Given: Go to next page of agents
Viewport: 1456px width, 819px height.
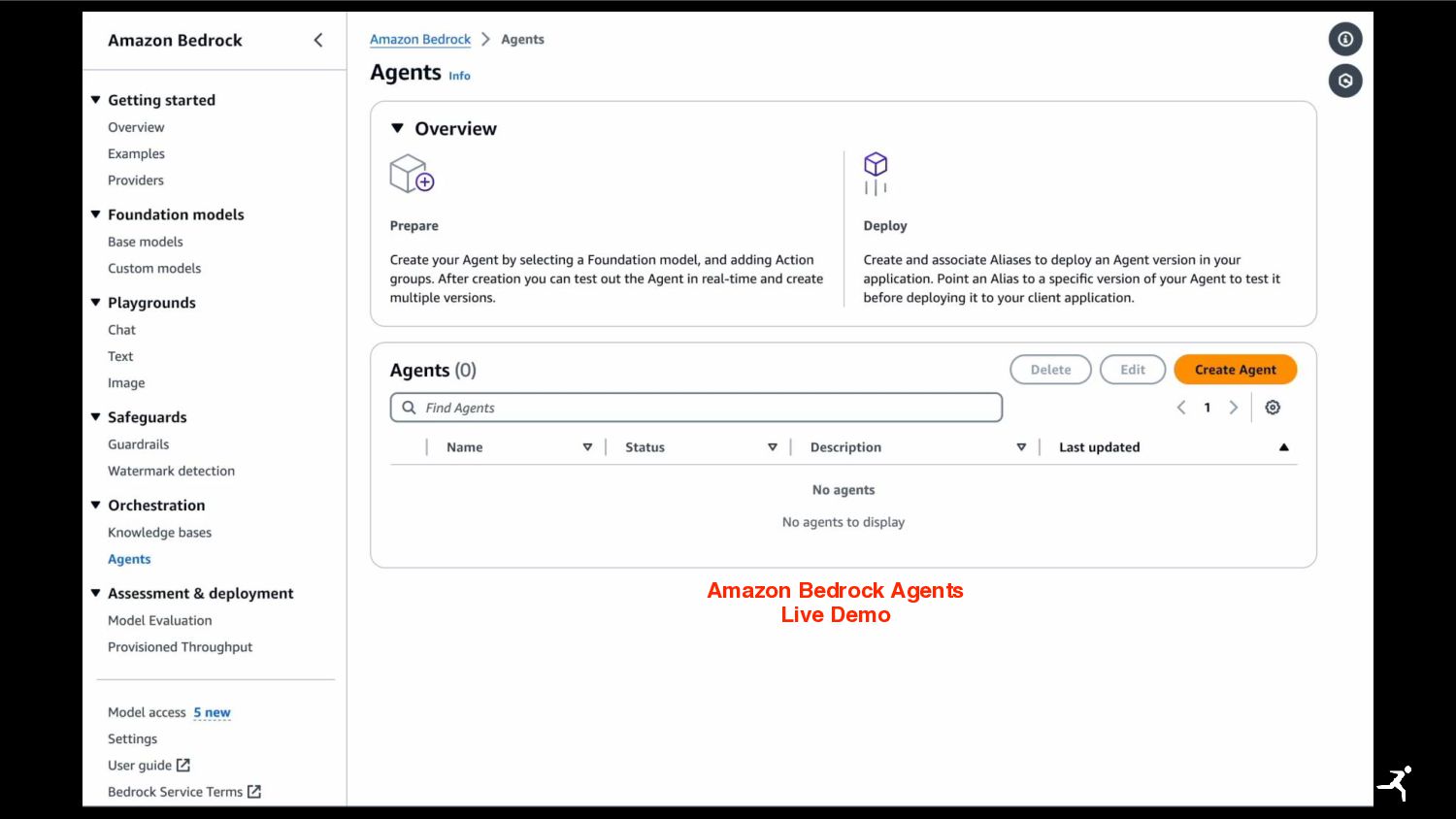Looking at the screenshot, I should coord(1234,408).
